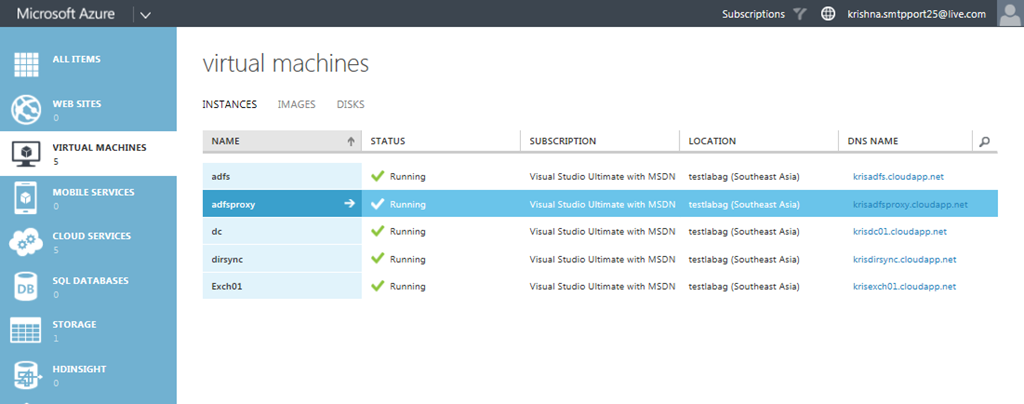The height and width of the screenshot is (404, 1024).
Task: Click the location cell in dirsync row
Action: coord(744,259)
